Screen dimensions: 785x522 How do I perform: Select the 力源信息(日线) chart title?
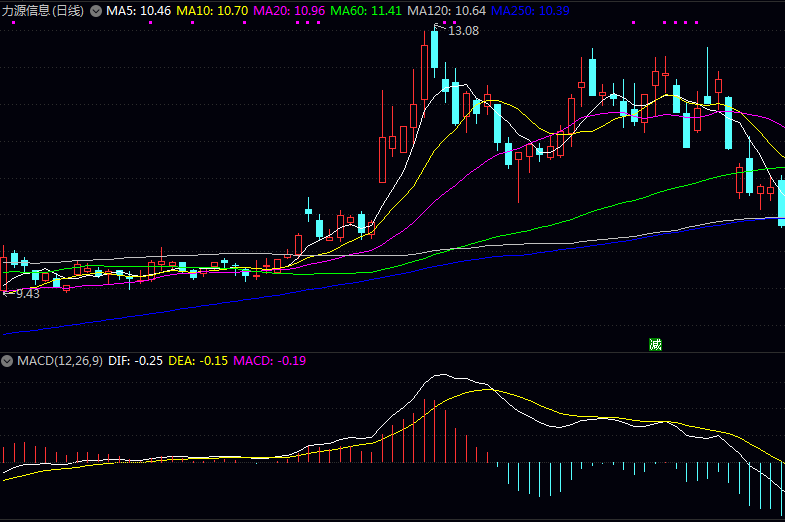click(x=43, y=11)
